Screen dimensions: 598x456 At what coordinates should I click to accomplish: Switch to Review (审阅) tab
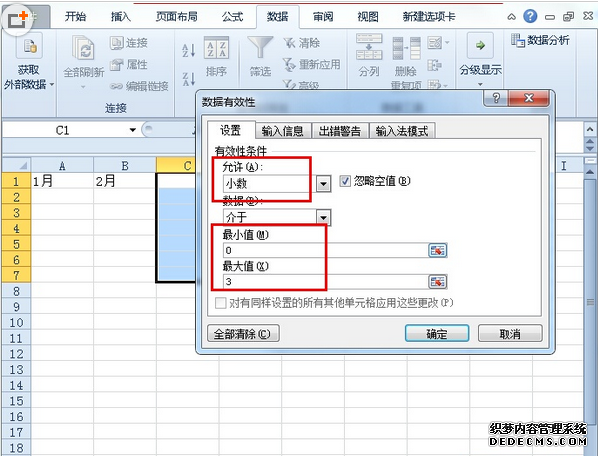323,17
